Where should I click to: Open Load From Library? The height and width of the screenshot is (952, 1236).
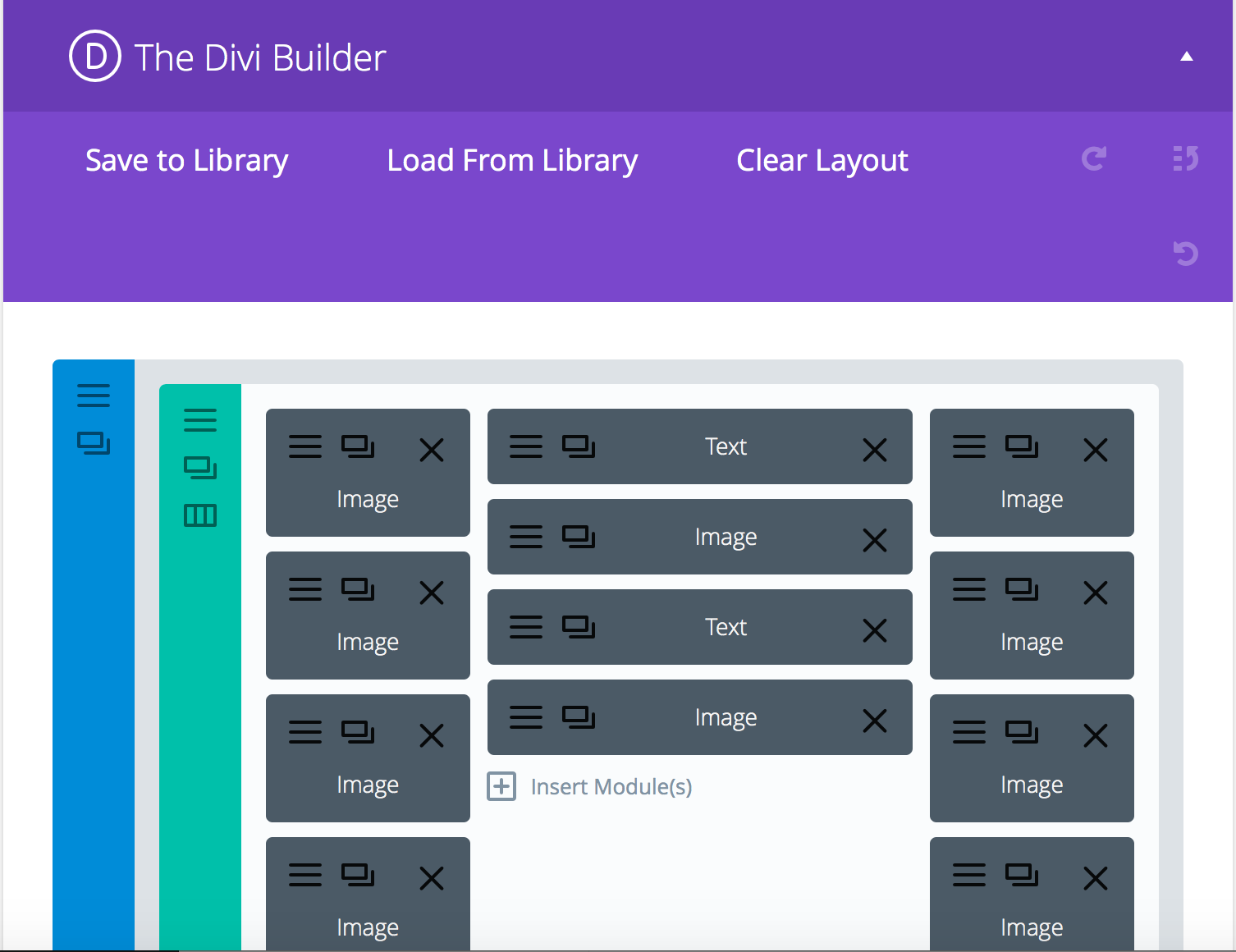click(512, 160)
